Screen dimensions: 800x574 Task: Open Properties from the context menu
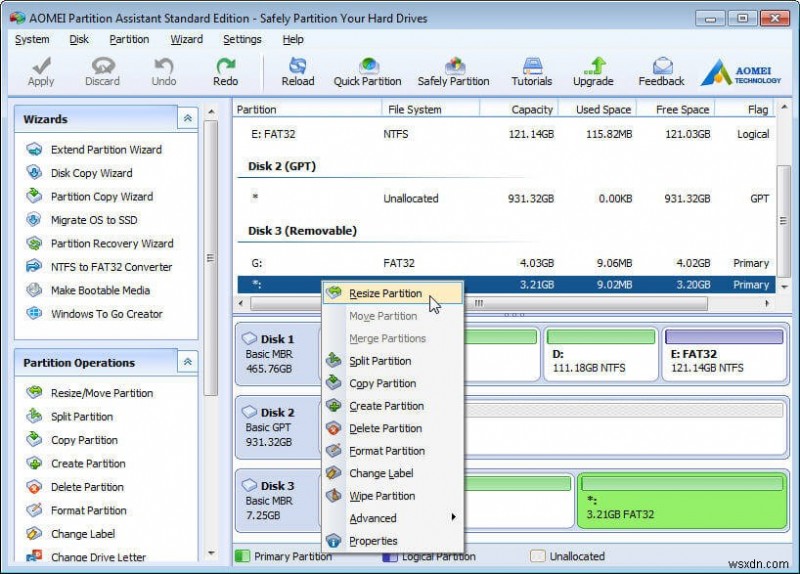click(x=393, y=540)
